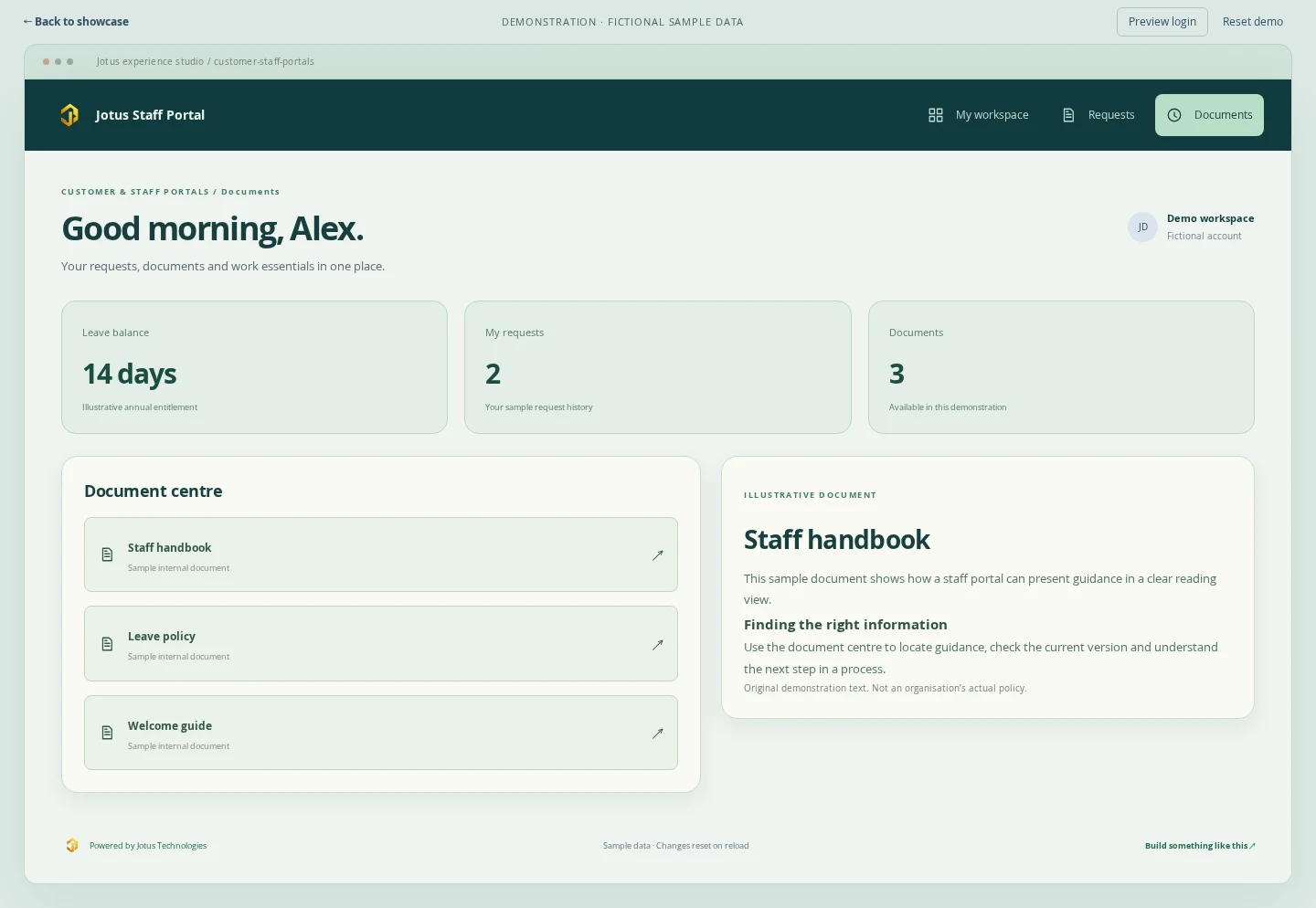Click the Preview login button

pyautogui.click(x=1162, y=22)
